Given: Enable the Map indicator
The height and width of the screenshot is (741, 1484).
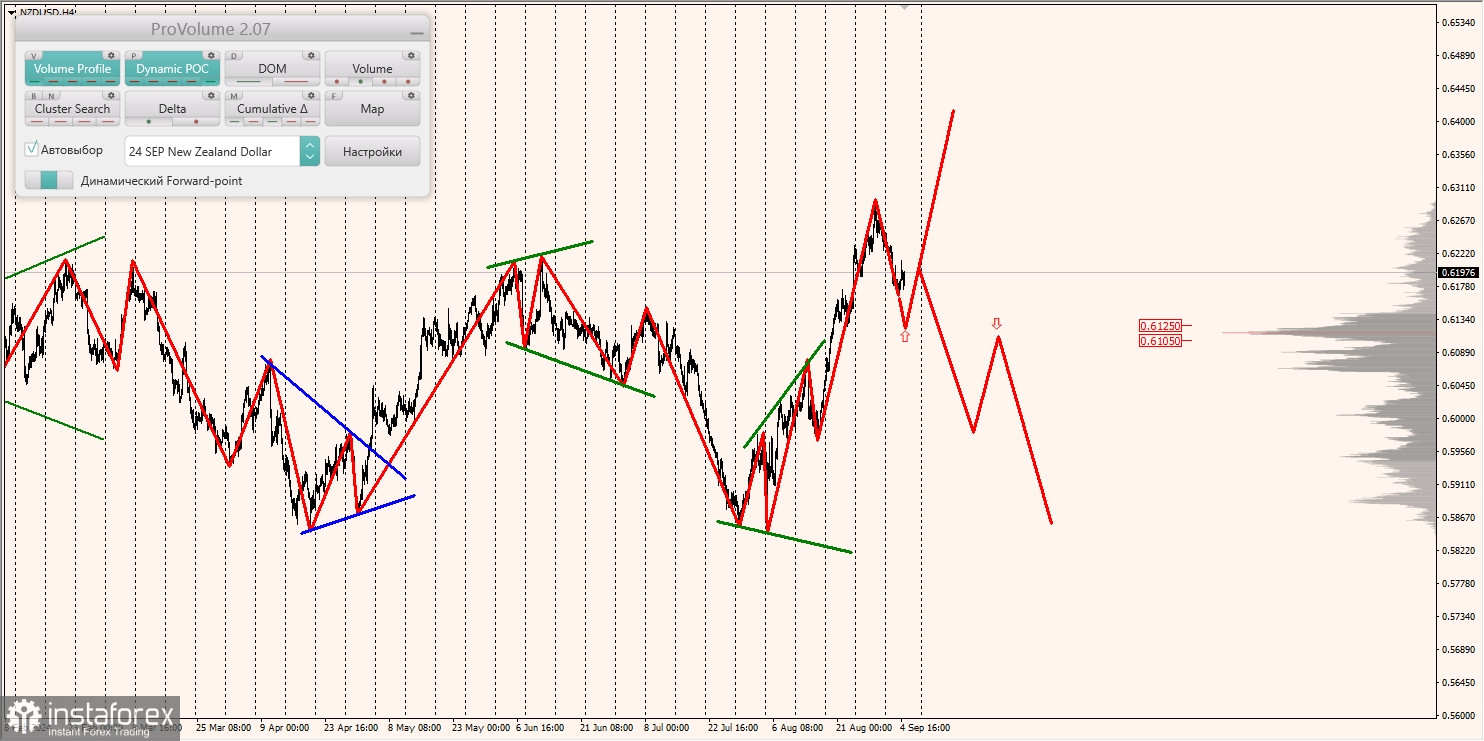Looking at the screenshot, I should pyautogui.click(x=372, y=108).
